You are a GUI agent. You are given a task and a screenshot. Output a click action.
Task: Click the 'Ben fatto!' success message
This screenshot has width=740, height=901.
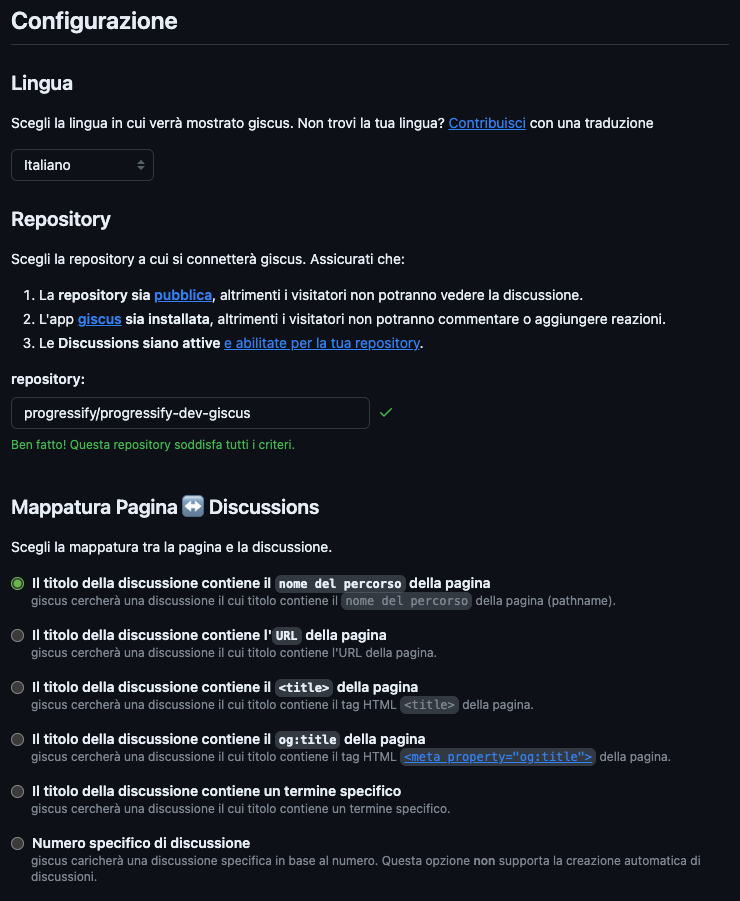click(152, 444)
